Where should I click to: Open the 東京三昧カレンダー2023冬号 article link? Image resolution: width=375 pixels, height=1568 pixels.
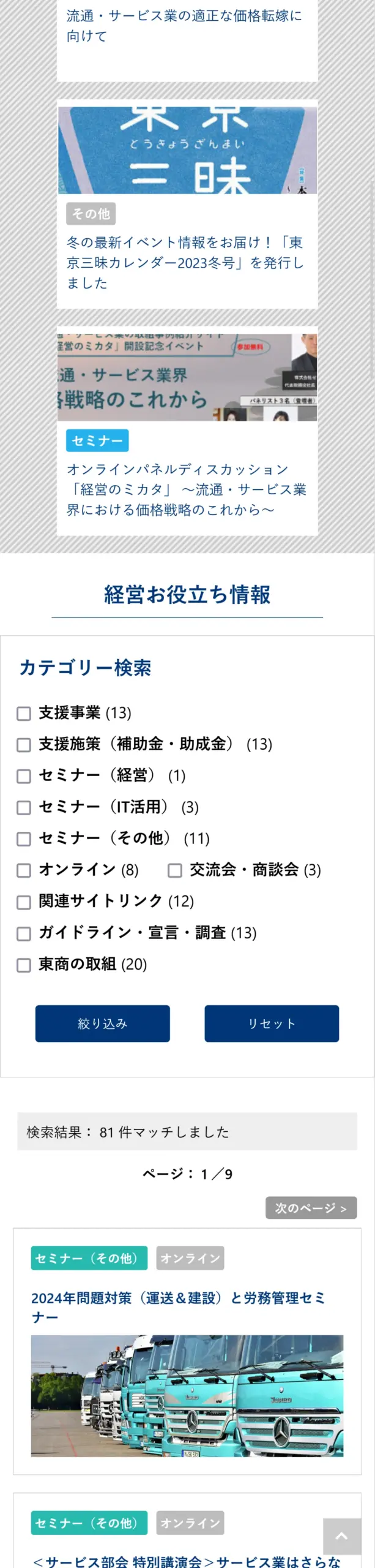click(185, 263)
